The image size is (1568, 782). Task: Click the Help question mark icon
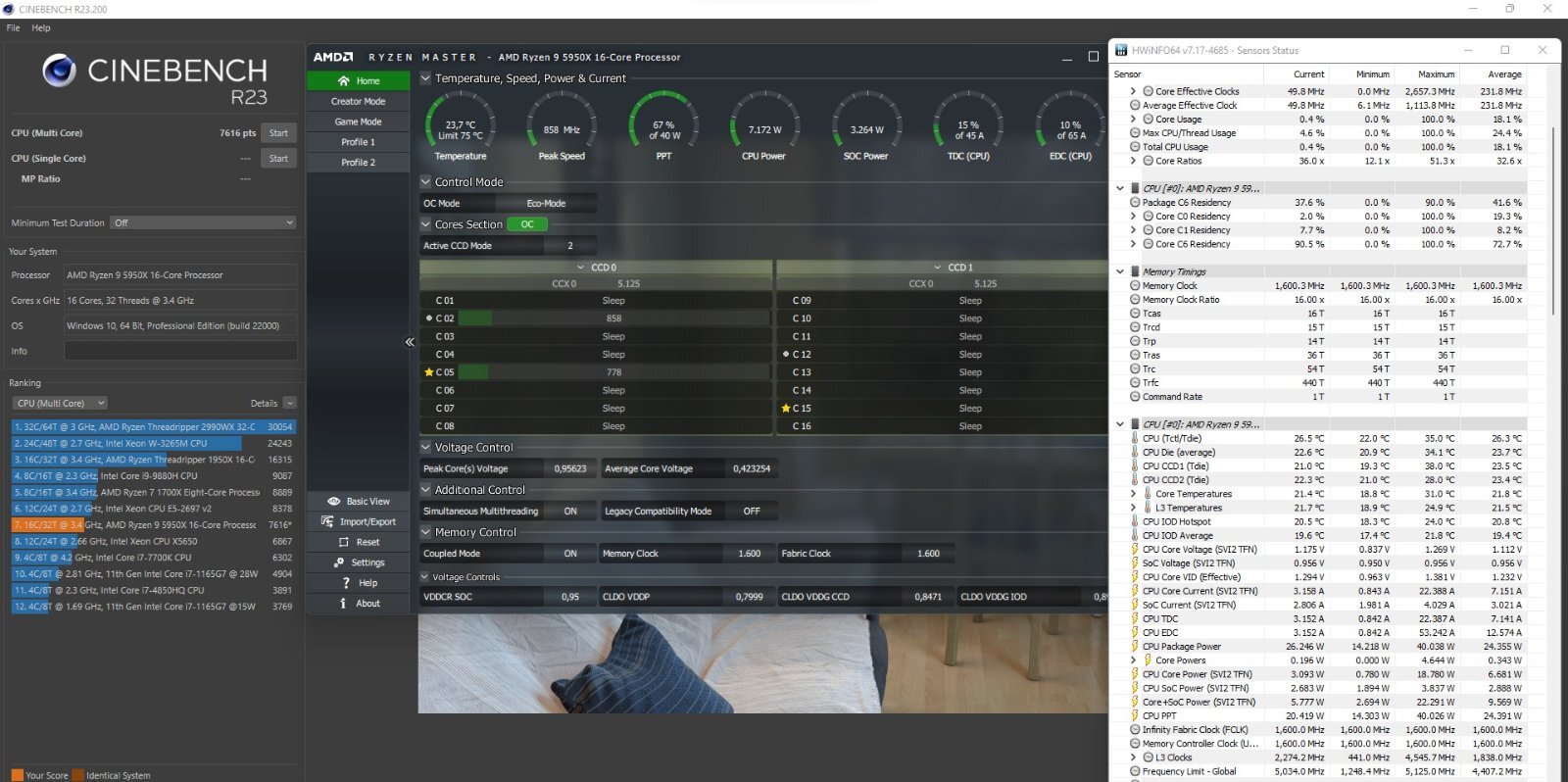click(x=346, y=583)
